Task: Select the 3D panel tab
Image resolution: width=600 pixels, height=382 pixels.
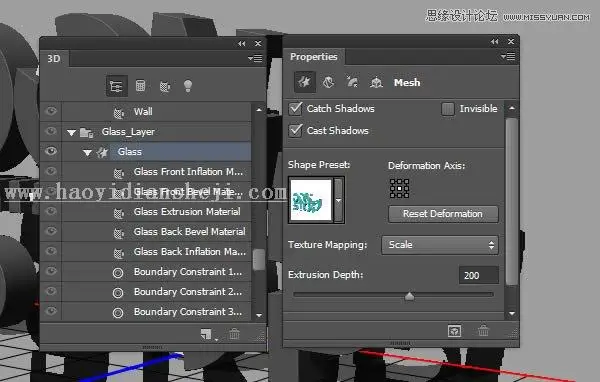Action: point(54,59)
